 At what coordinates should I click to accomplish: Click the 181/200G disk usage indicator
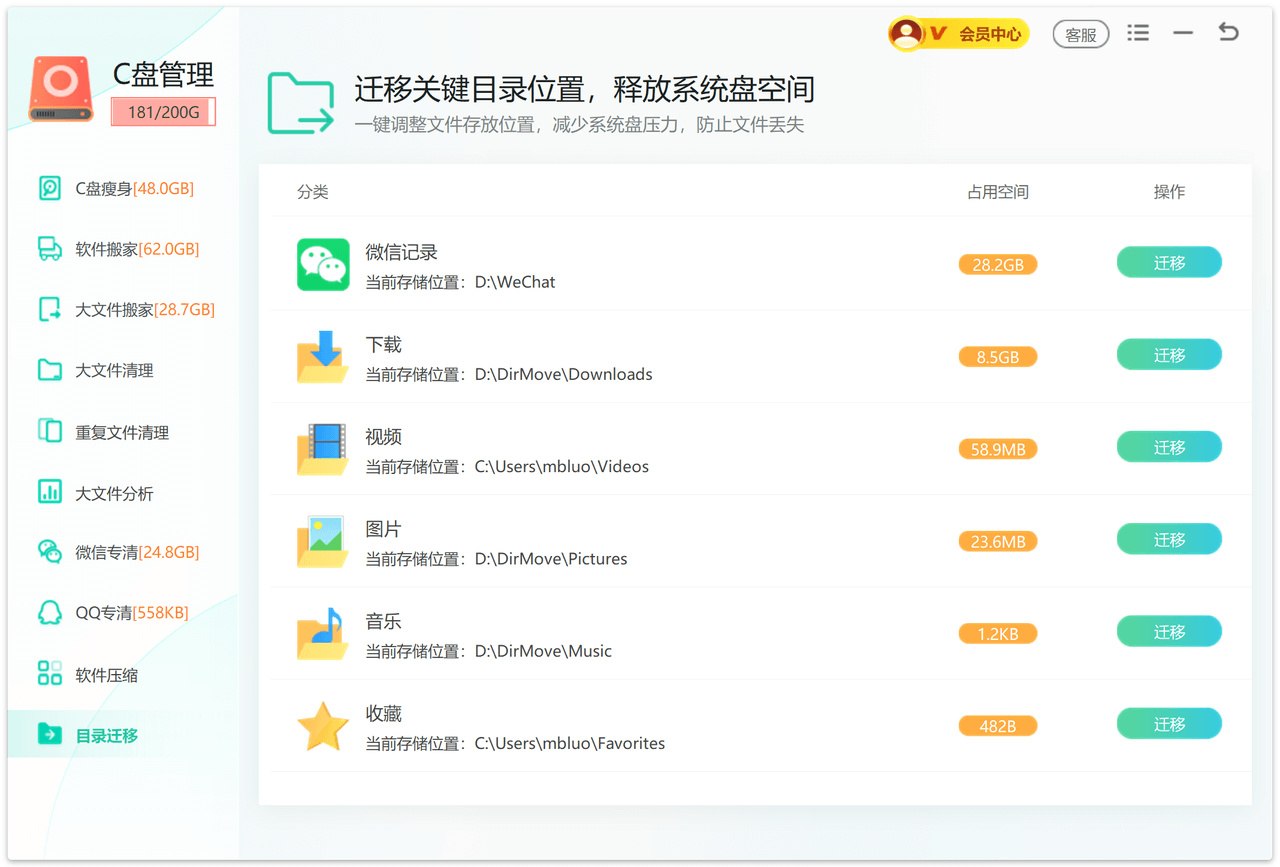163,112
